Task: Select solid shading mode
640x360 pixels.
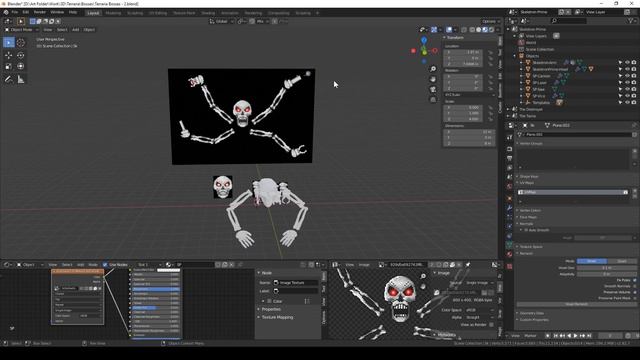Action: pos(478,29)
